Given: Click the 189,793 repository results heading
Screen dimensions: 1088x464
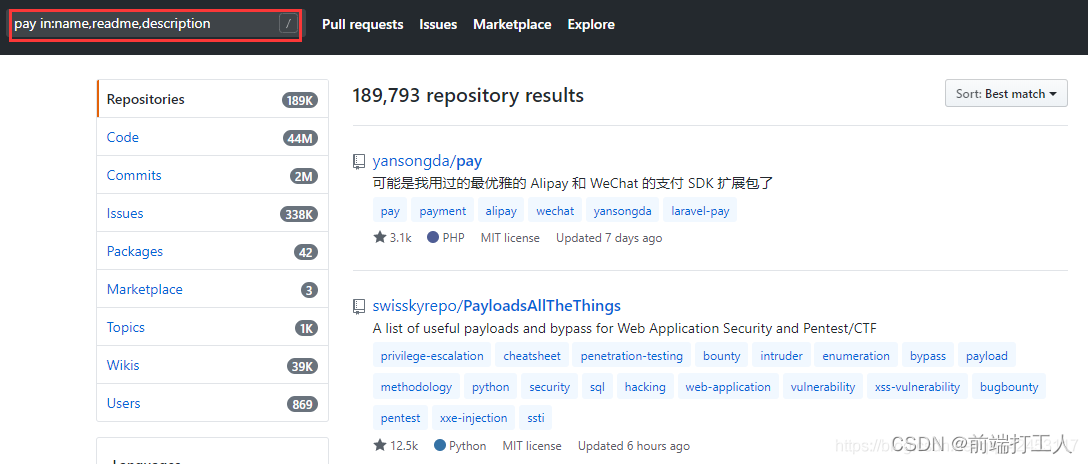Looking at the screenshot, I should (468, 95).
